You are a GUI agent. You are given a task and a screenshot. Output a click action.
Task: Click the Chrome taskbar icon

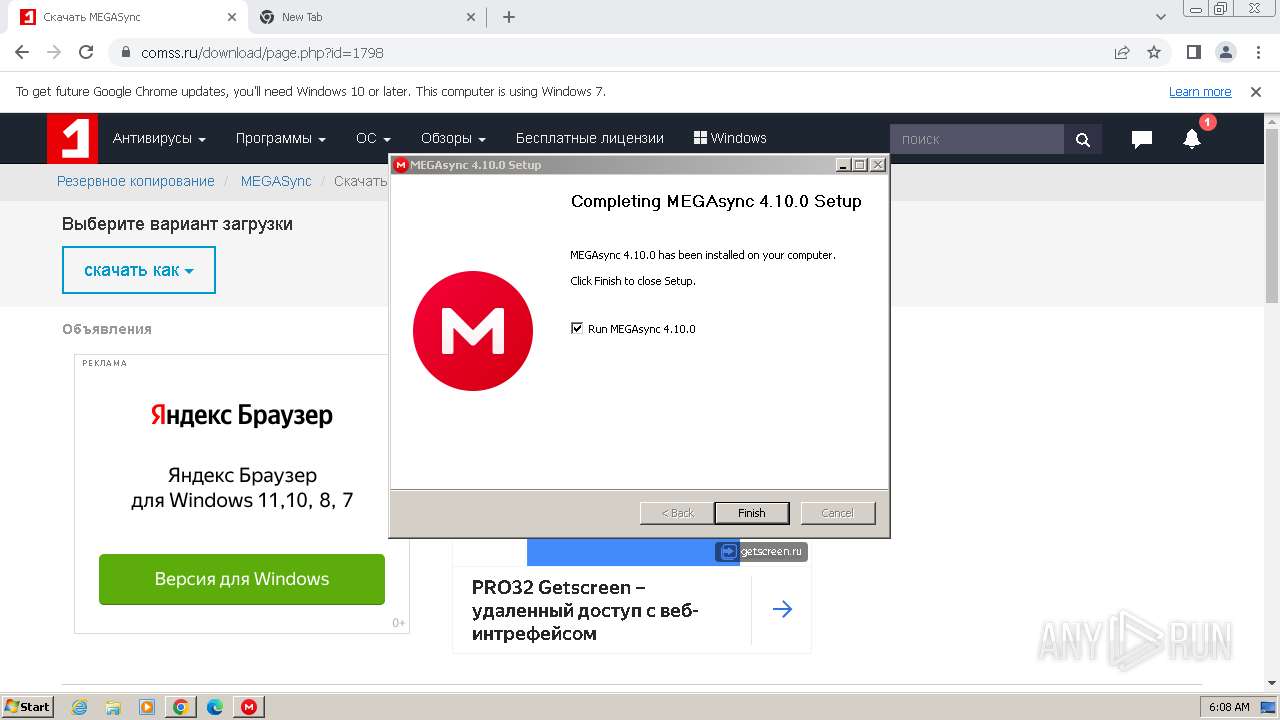click(x=181, y=707)
